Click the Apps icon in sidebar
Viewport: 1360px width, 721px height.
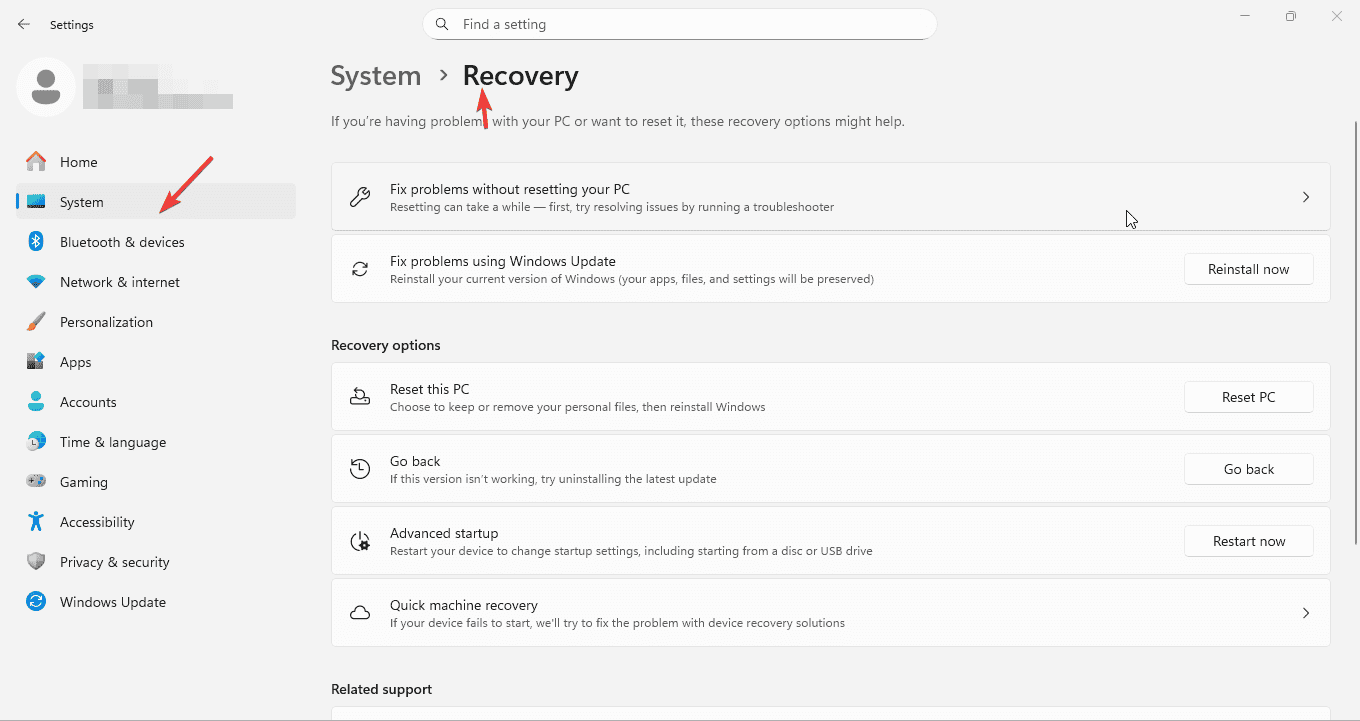click(x=36, y=362)
